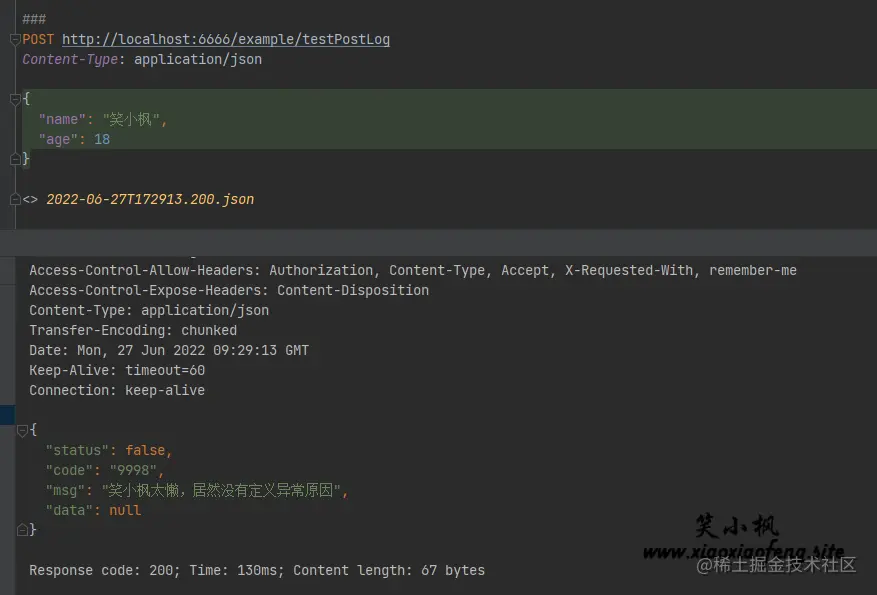Click the request application/json header value
This screenshot has width=877, height=595.
pos(198,59)
